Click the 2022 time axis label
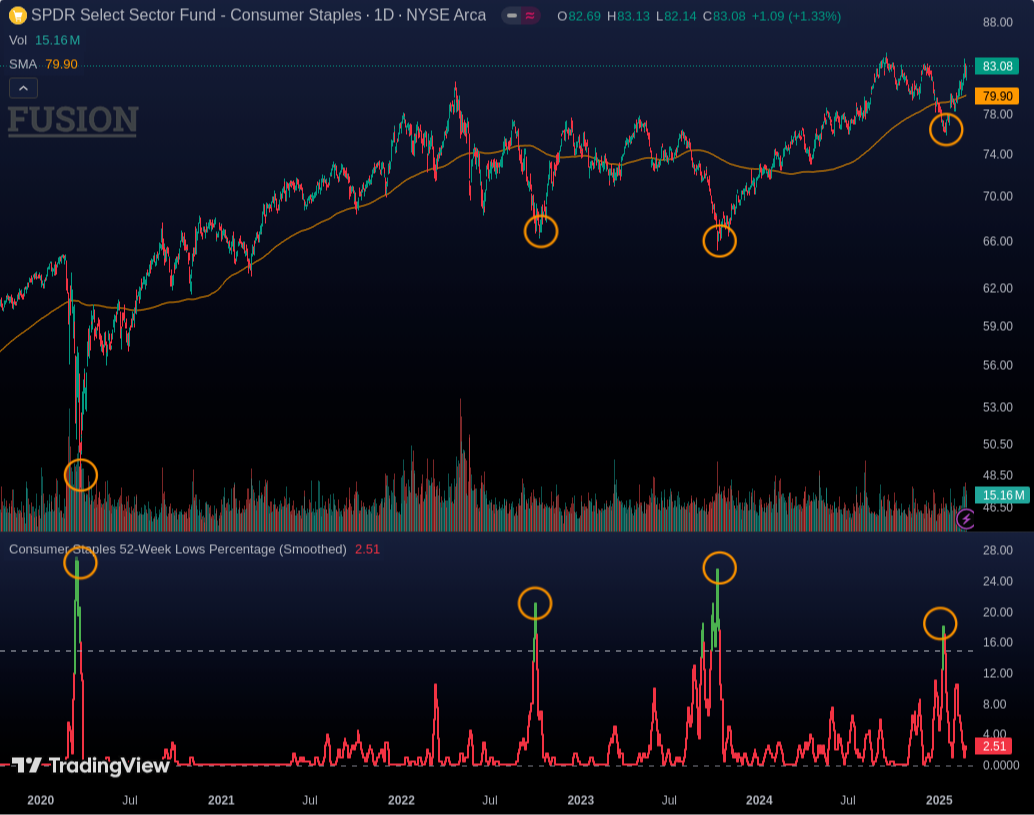The width and height of the screenshot is (1034, 815). [401, 800]
